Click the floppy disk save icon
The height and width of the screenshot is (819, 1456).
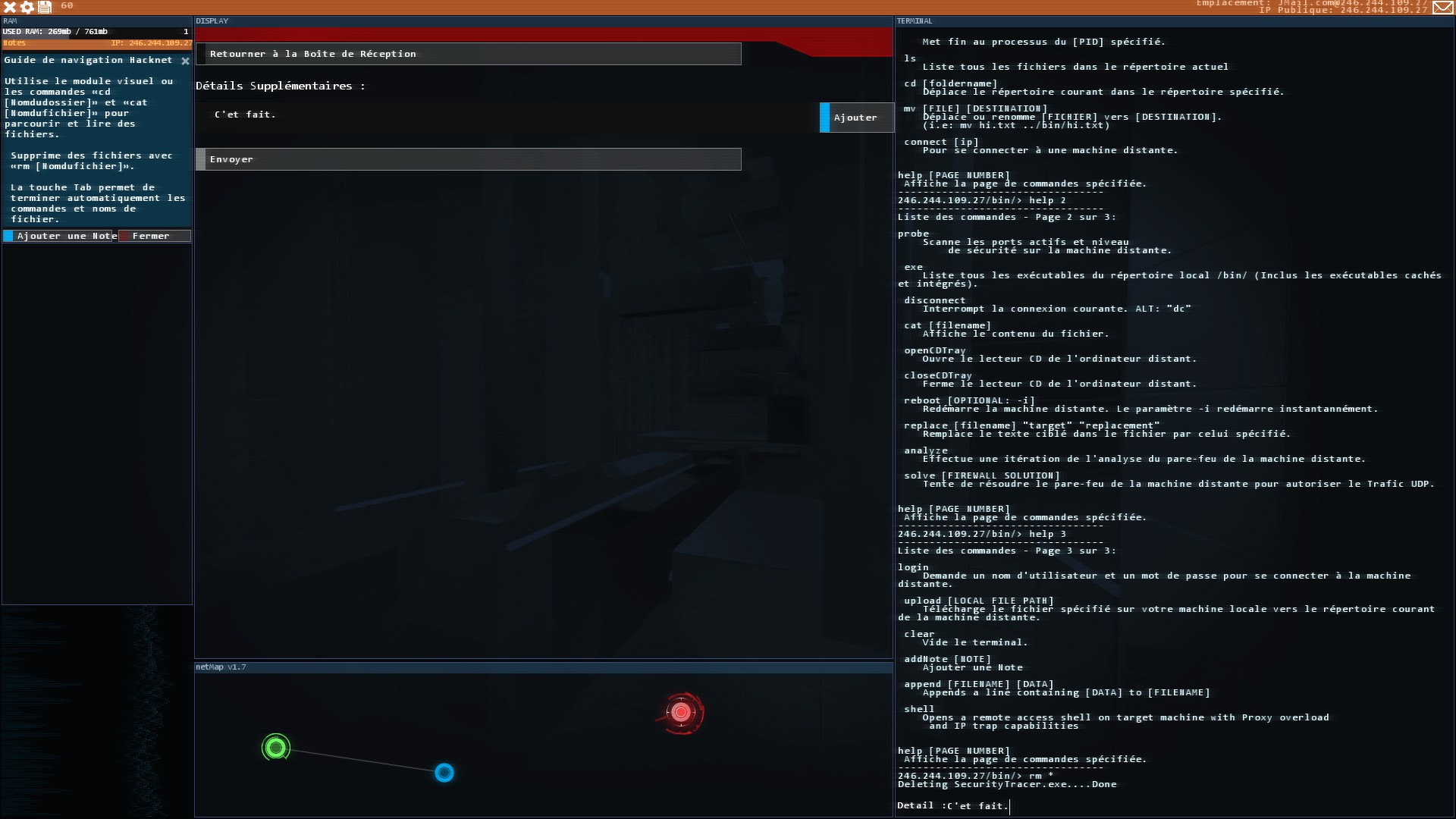tap(45, 7)
